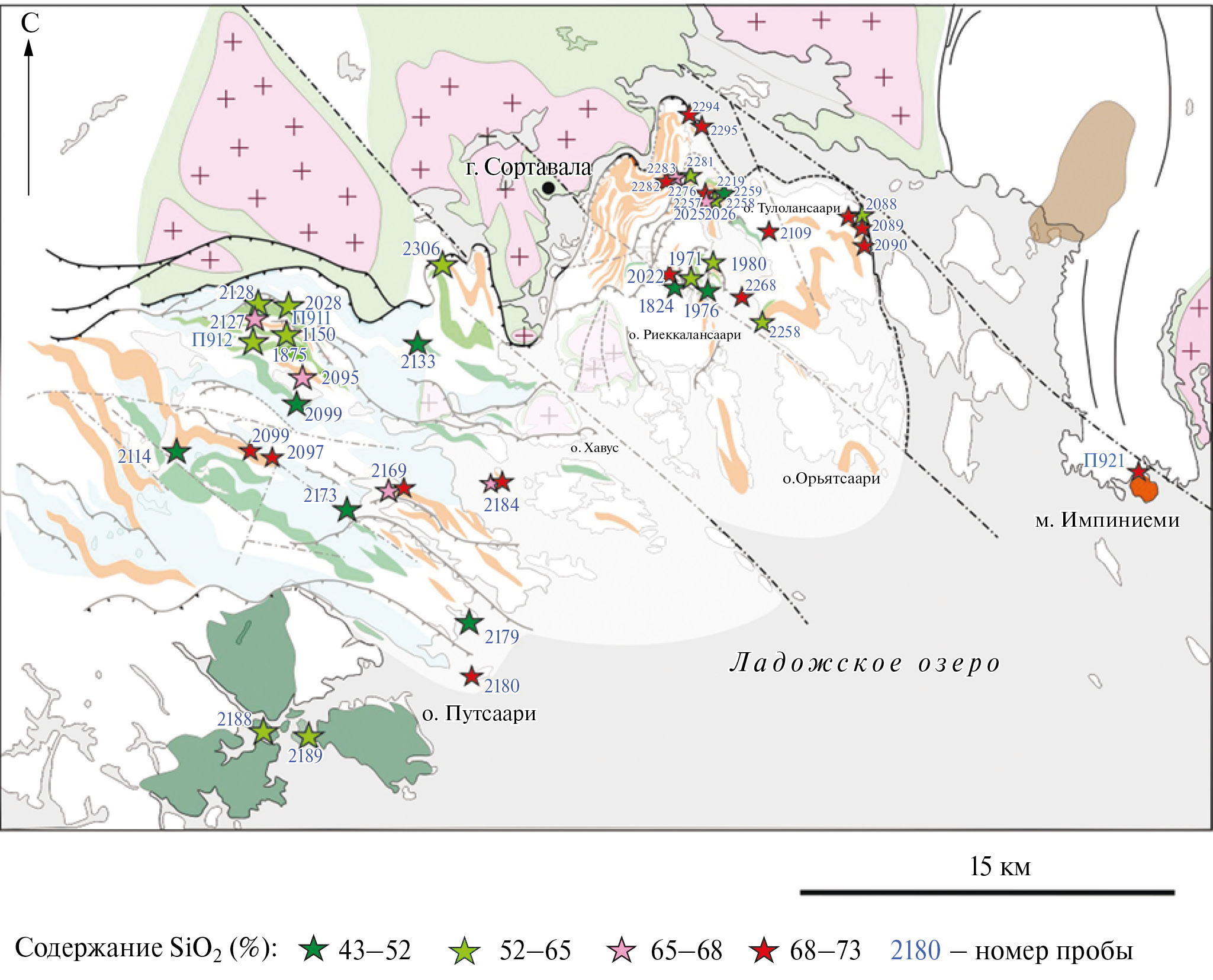
Task: Click the legend's red 68–73 star
Action: point(763,950)
